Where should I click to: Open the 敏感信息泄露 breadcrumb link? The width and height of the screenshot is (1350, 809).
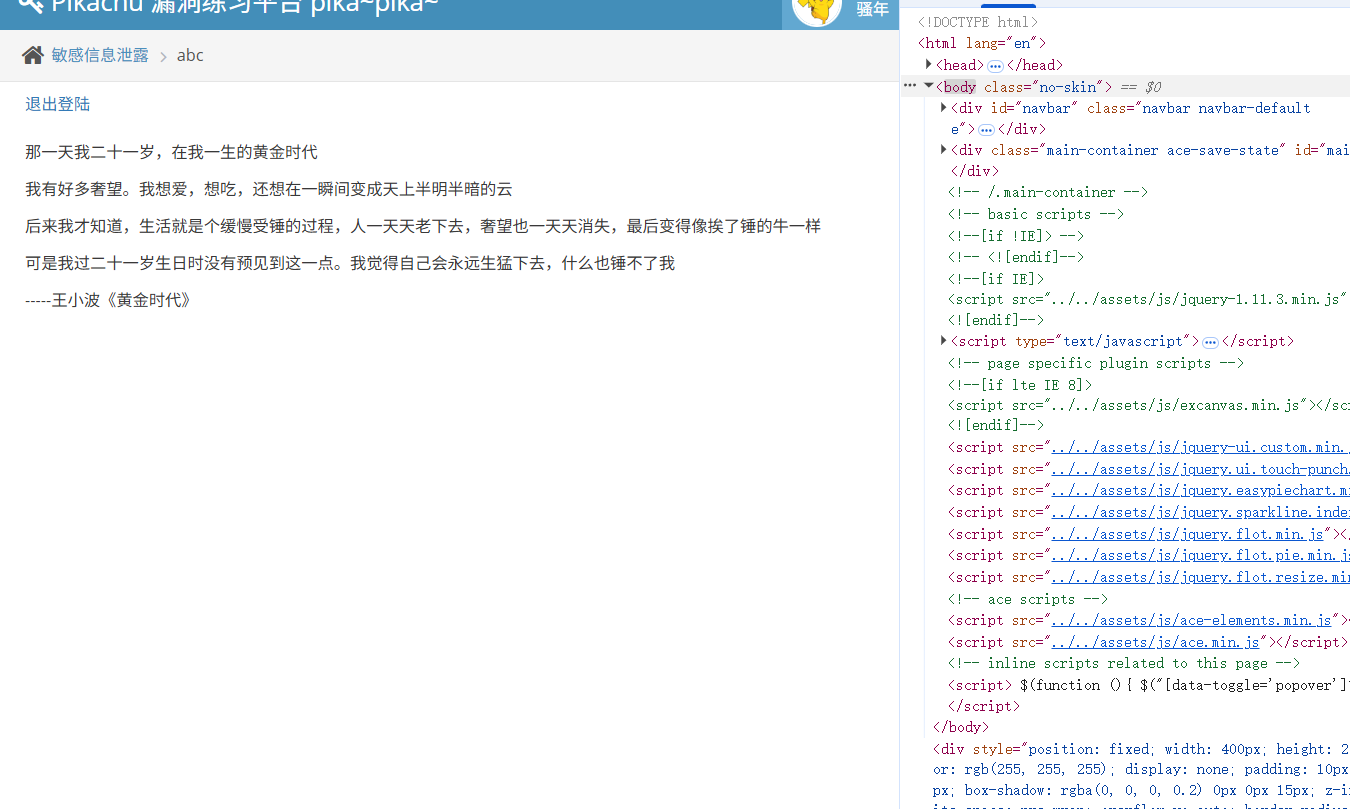point(100,55)
